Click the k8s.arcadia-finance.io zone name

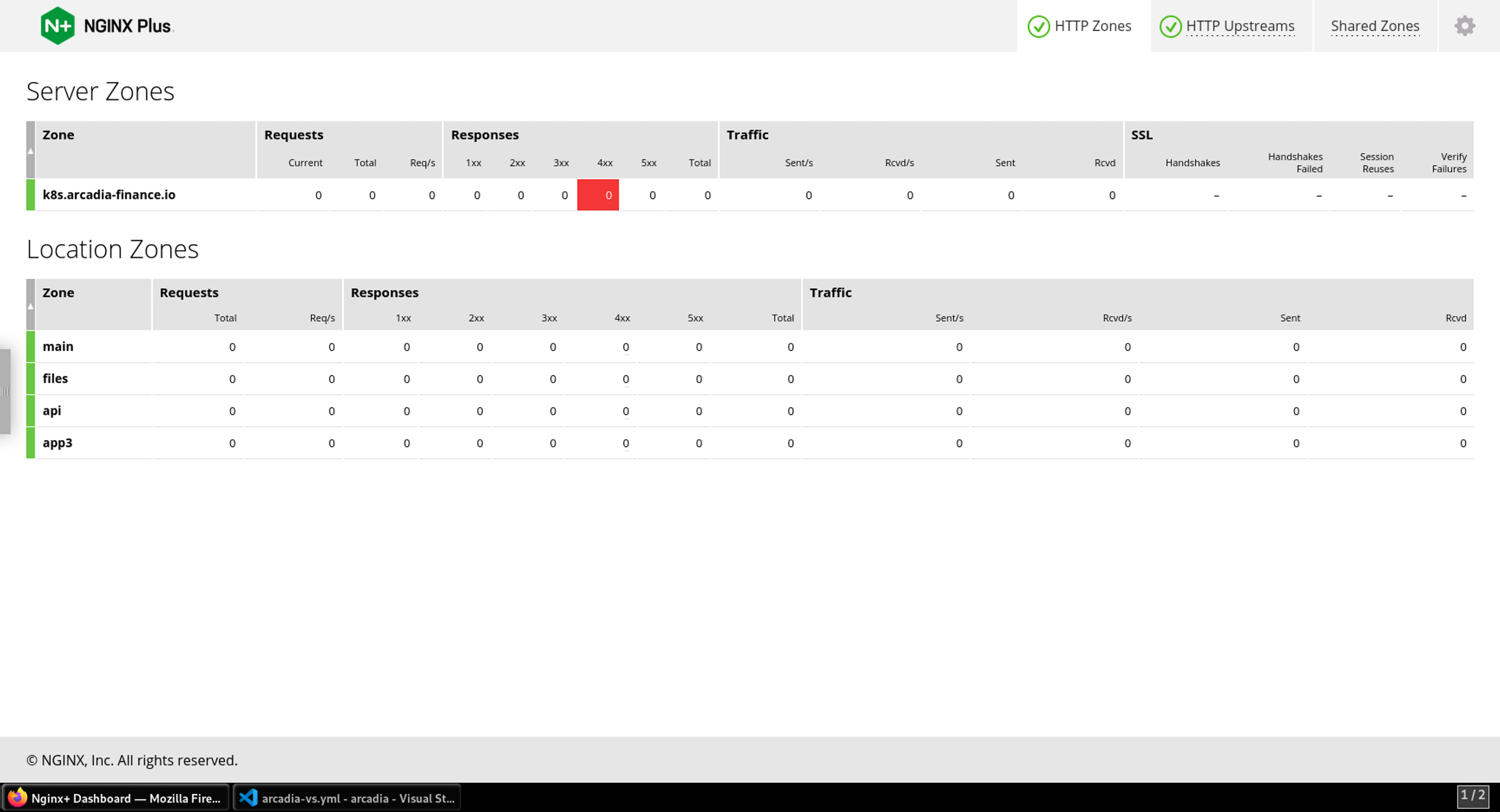click(x=109, y=195)
